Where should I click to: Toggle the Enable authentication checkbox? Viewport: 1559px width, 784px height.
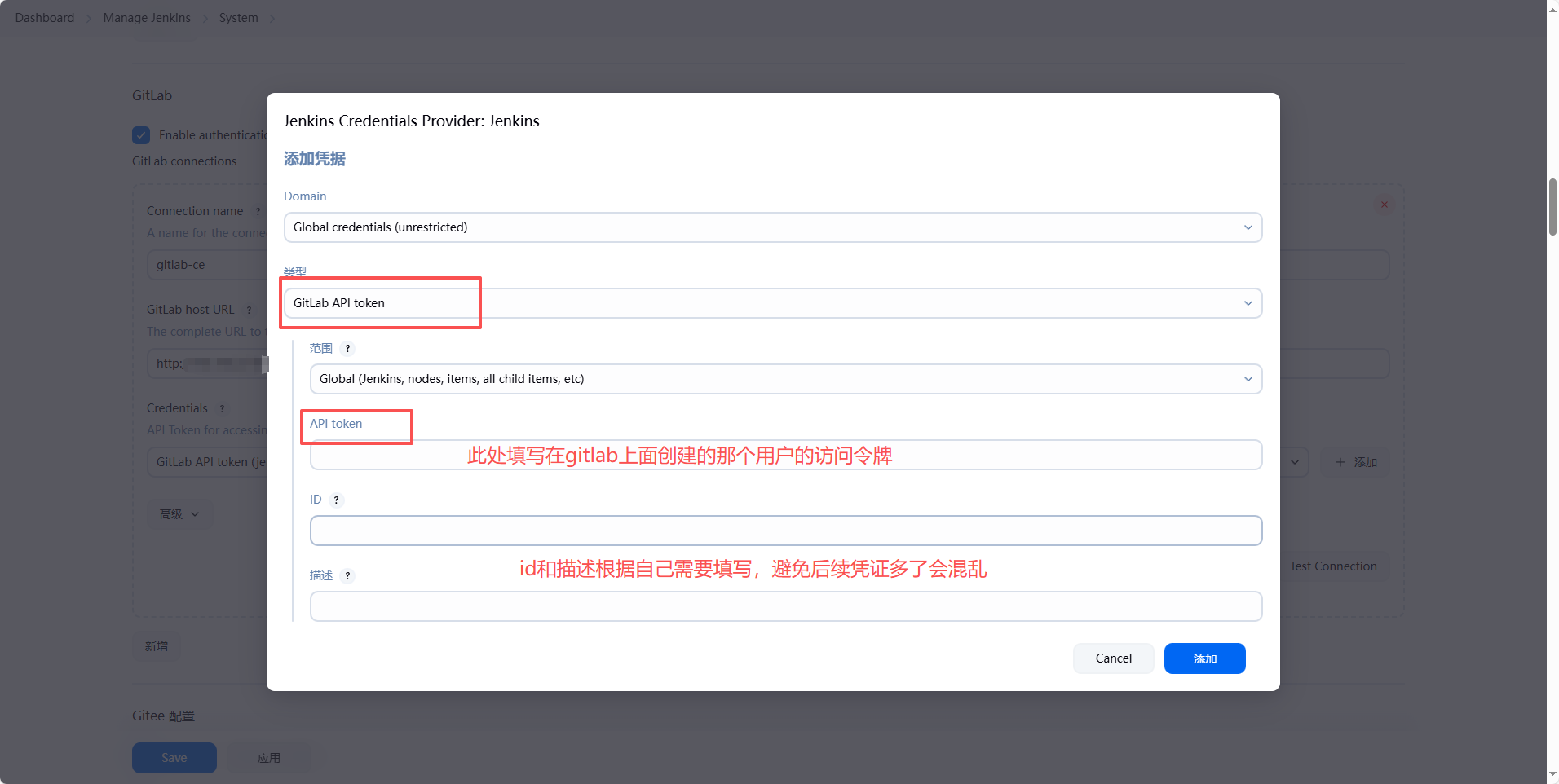[x=141, y=135]
